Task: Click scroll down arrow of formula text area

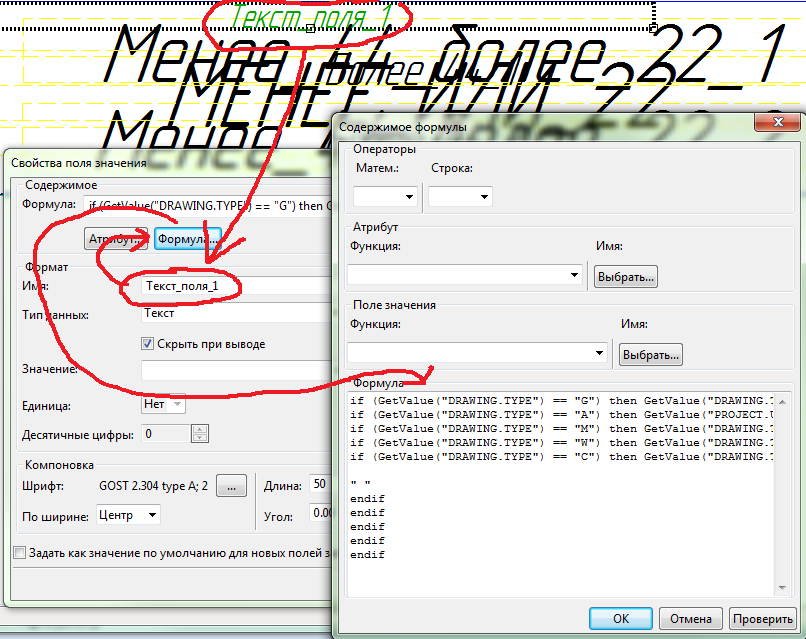Action: coord(782,588)
